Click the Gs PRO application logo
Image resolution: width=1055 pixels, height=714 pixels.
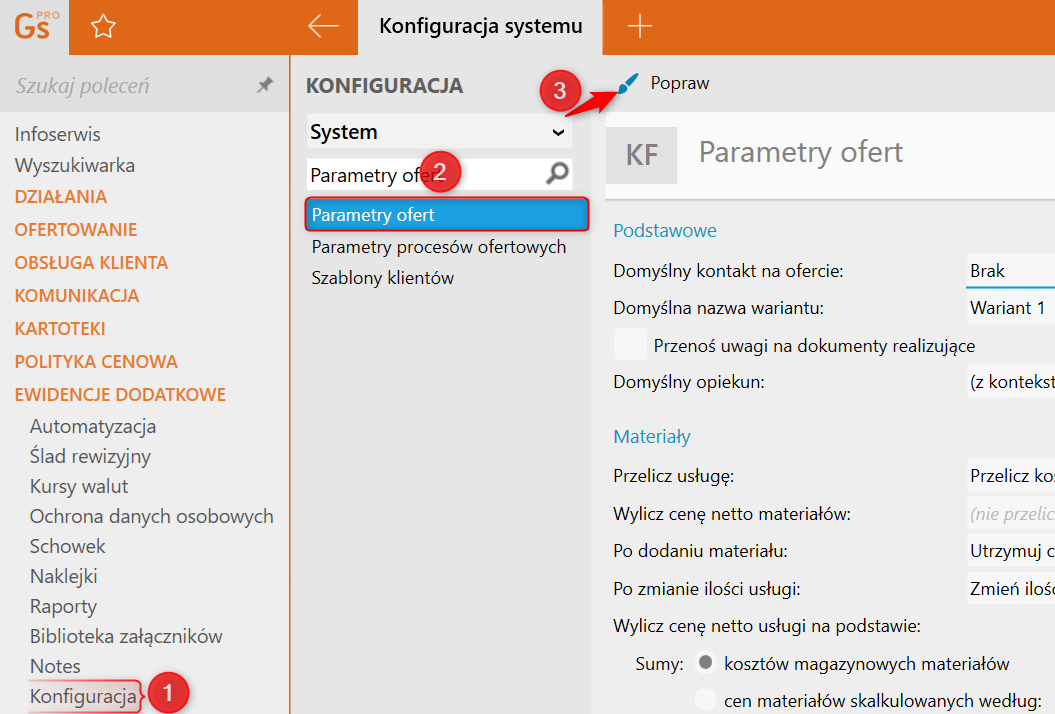(x=35, y=26)
